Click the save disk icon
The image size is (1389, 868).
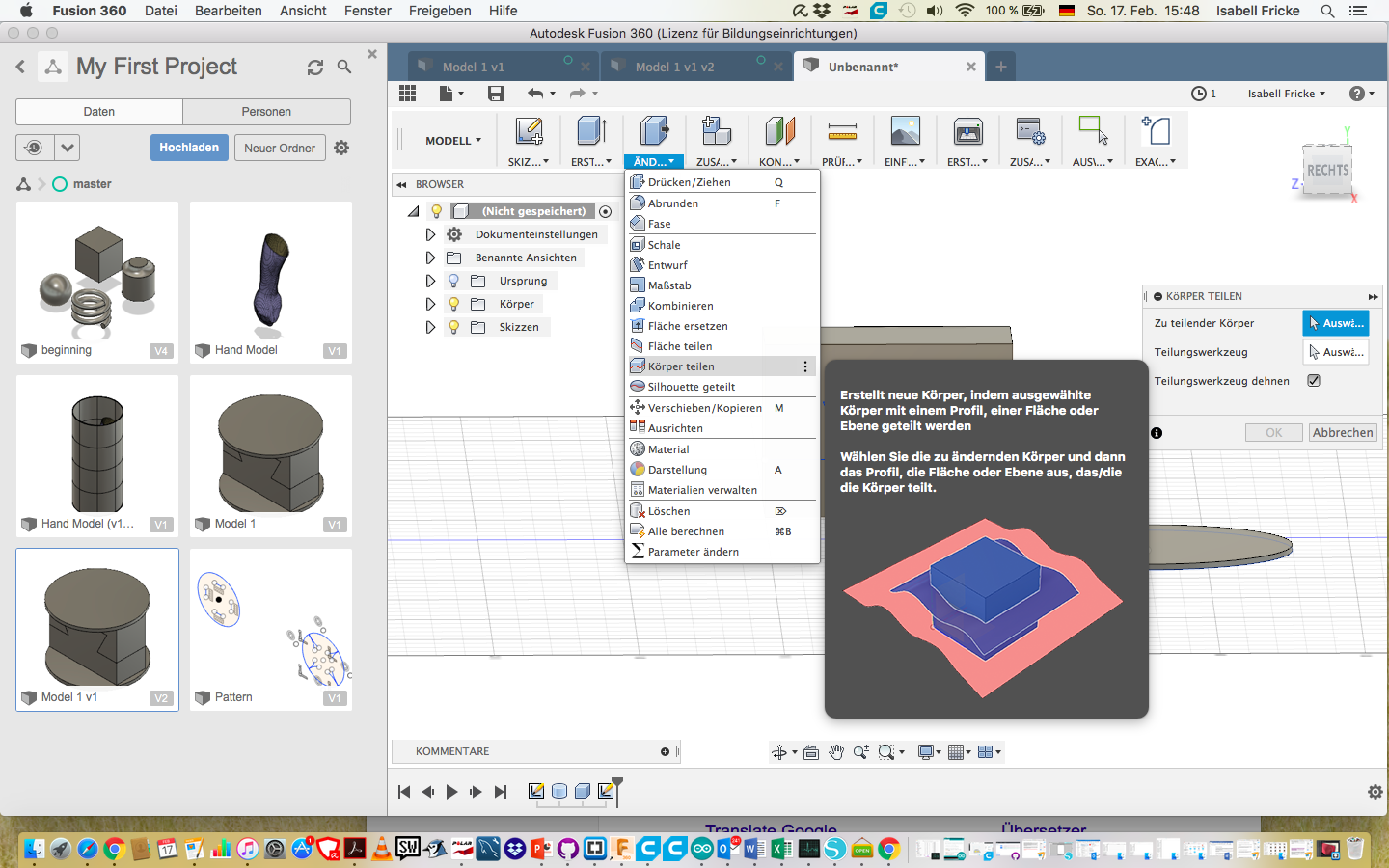point(496,94)
